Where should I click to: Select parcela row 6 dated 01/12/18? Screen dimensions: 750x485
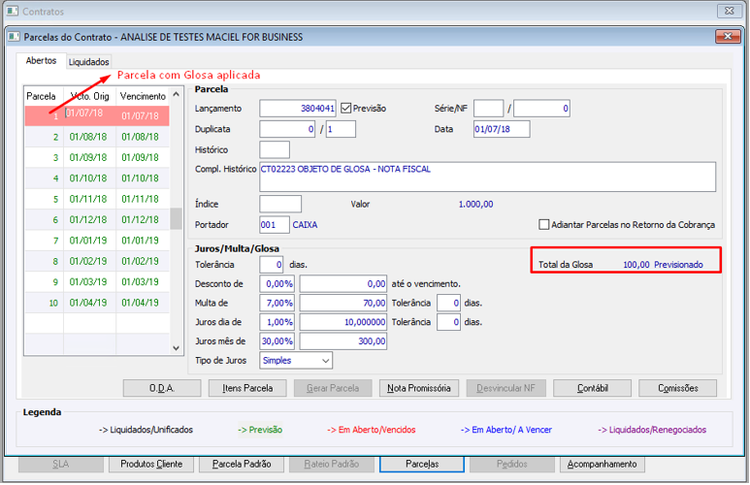click(x=97, y=220)
